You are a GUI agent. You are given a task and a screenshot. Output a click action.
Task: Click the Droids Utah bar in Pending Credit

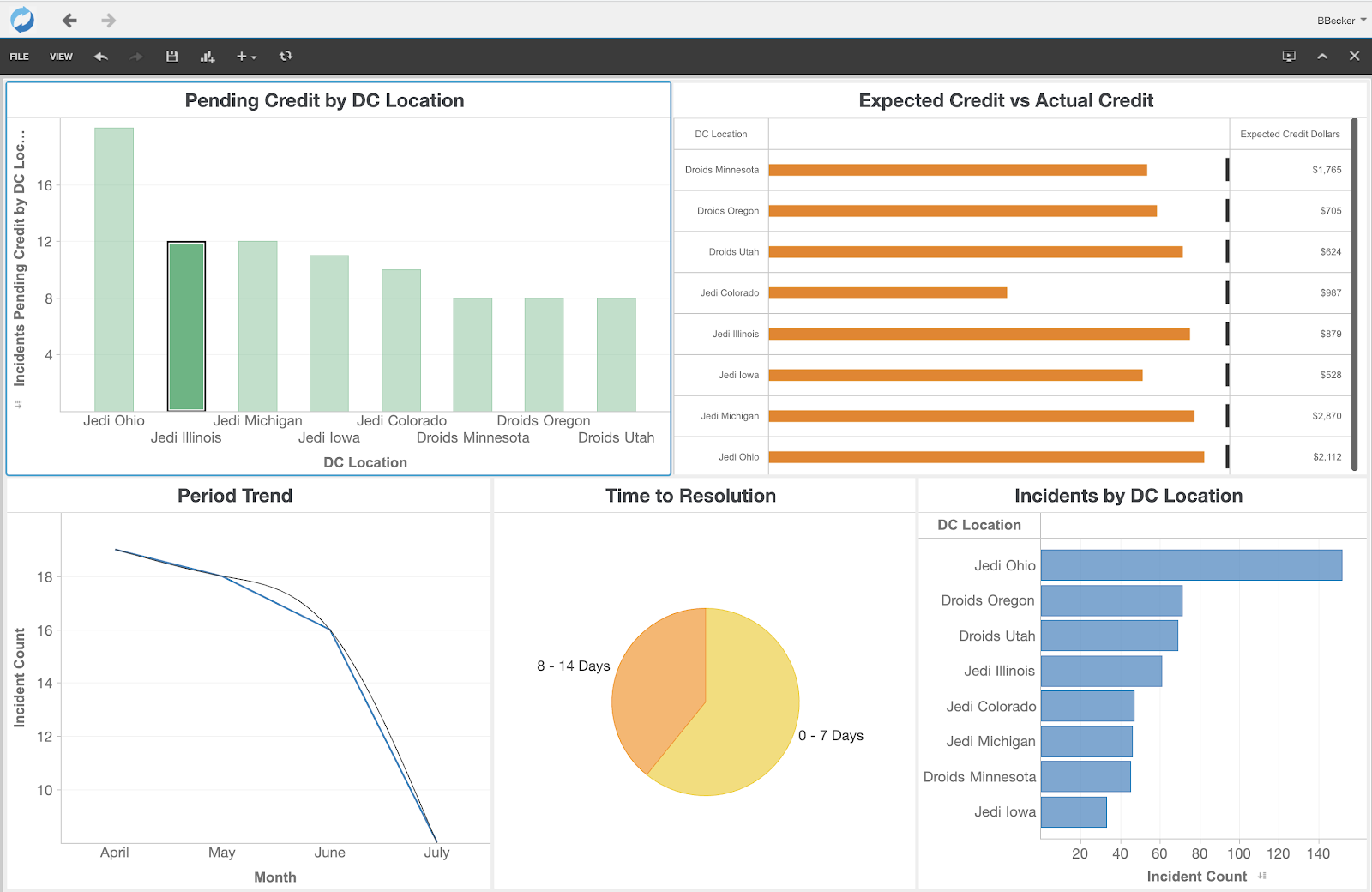tap(617, 355)
